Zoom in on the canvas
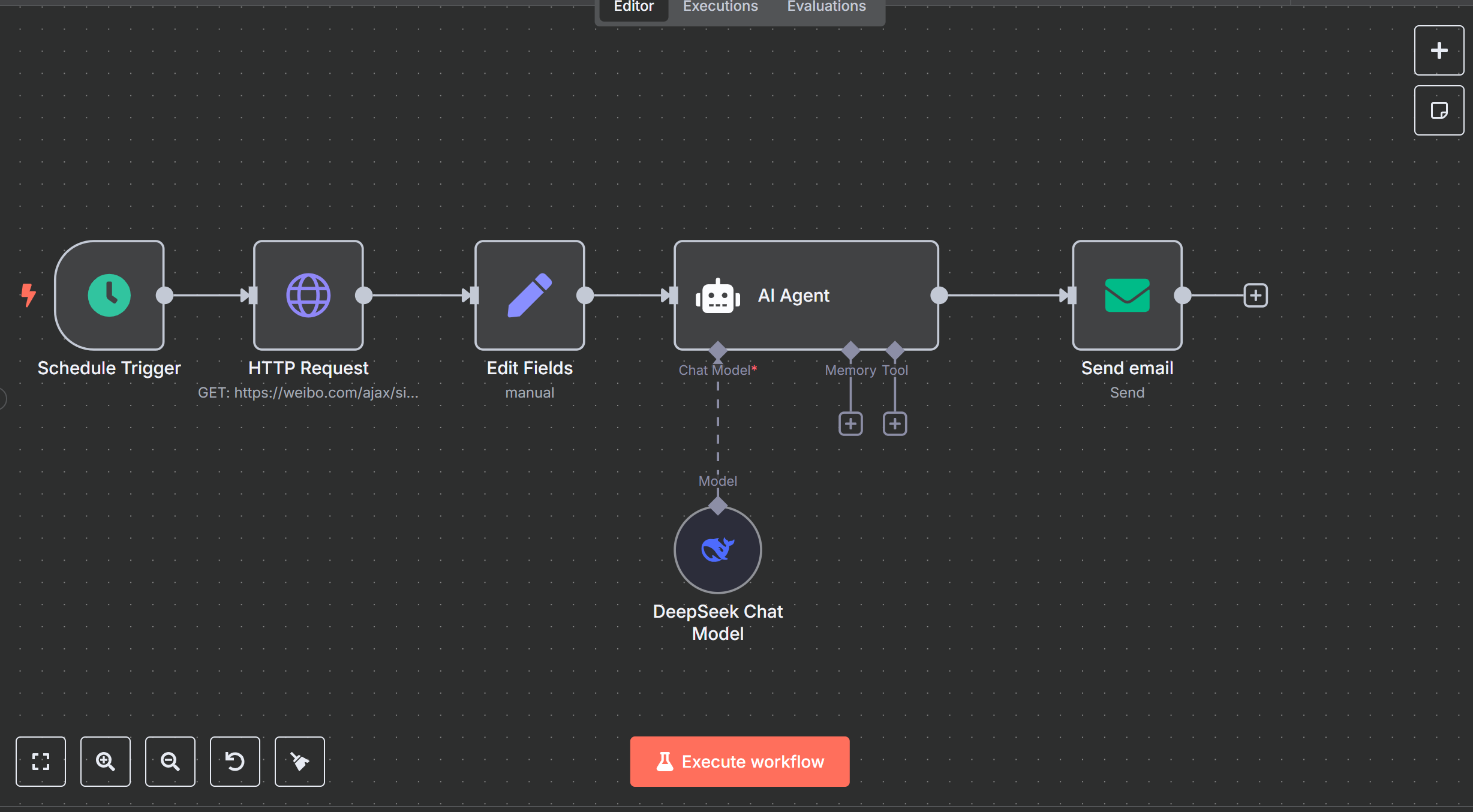This screenshot has width=1473, height=812. [x=106, y=761]
